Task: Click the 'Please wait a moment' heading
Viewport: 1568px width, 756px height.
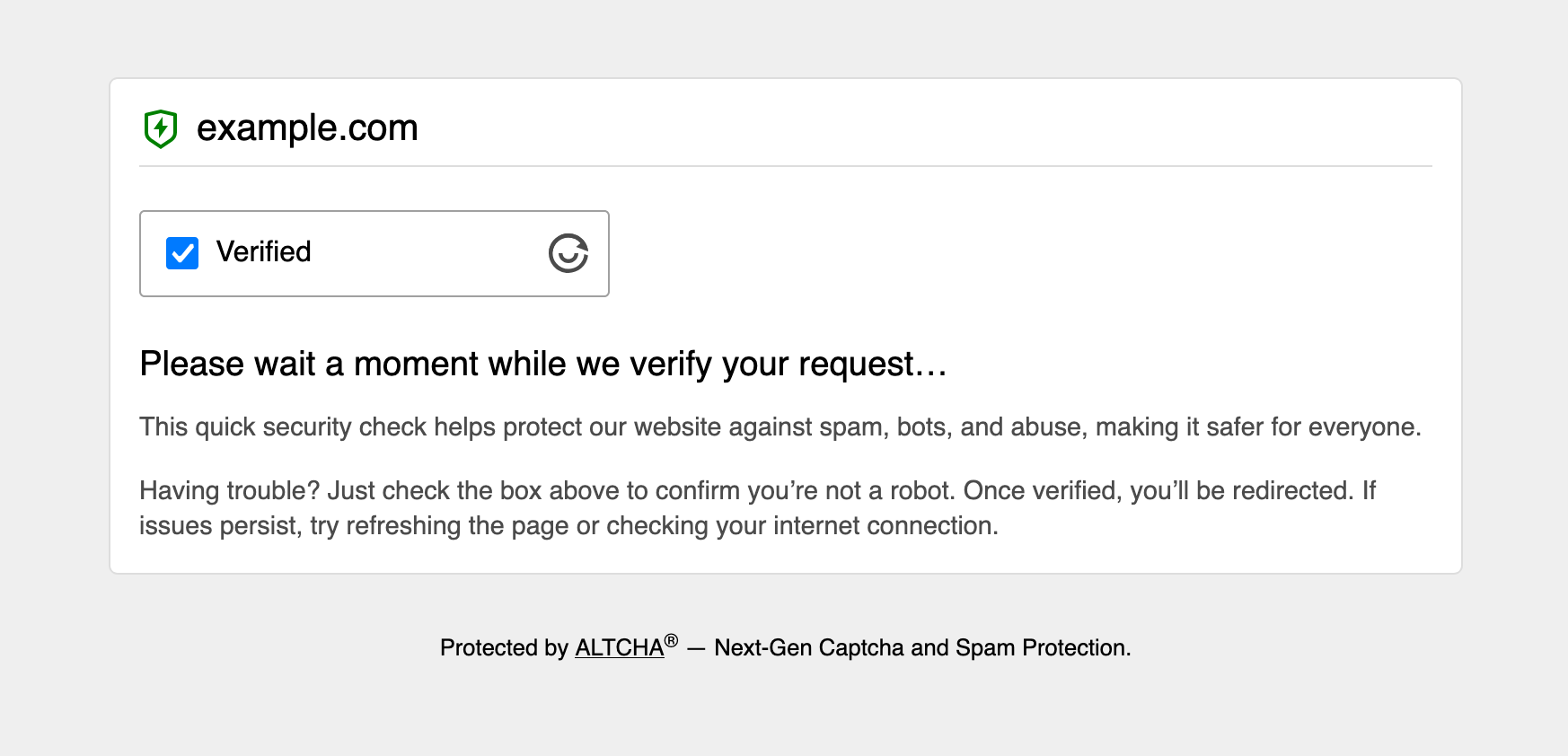Action: 543,365
